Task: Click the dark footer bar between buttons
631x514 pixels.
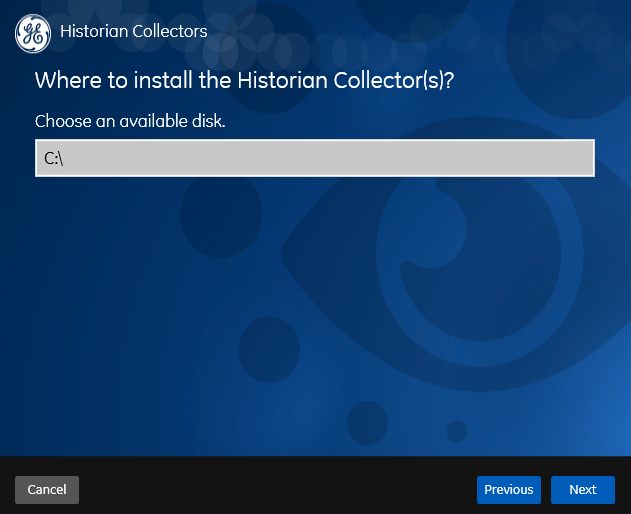Action: pos(278,489)
